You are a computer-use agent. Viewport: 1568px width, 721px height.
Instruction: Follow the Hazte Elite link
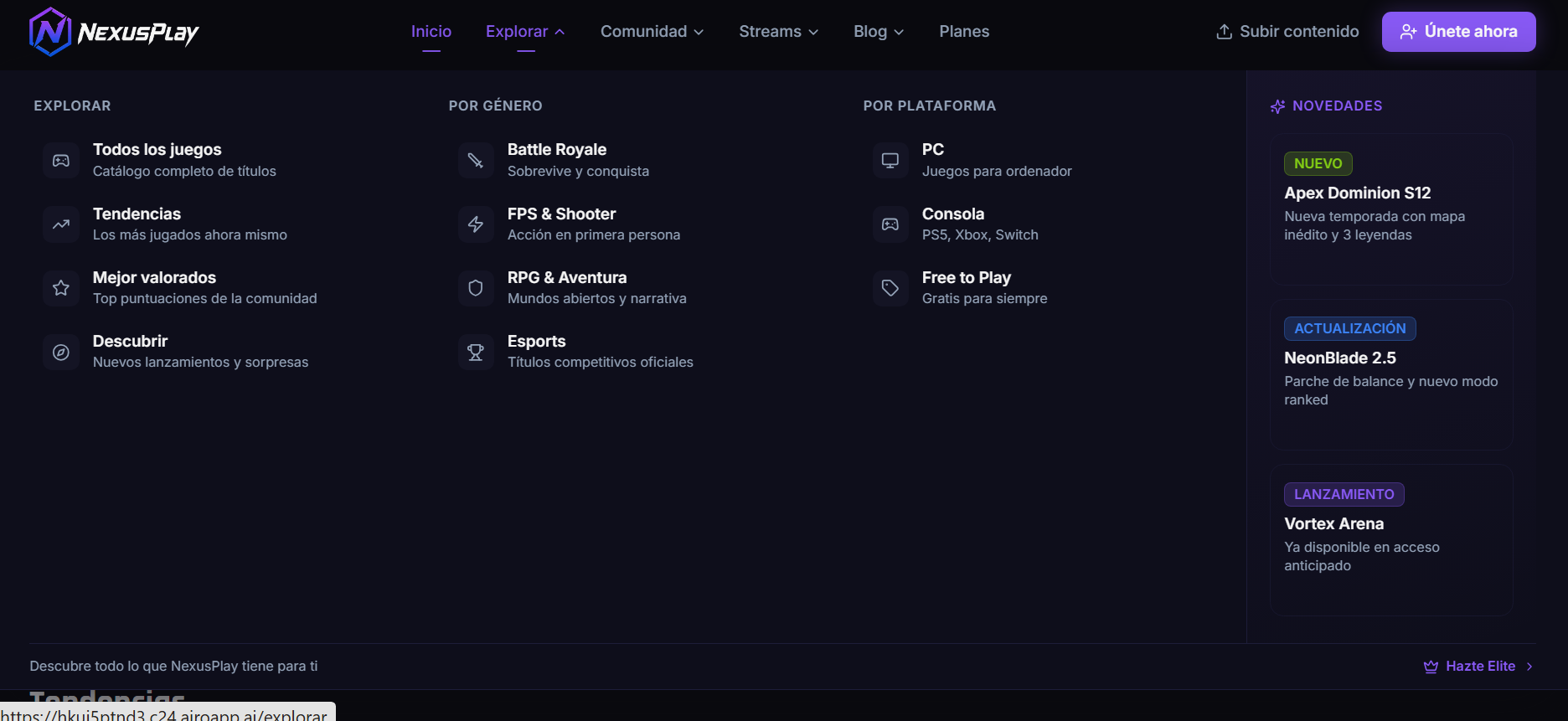click(x=1478, y=667)
